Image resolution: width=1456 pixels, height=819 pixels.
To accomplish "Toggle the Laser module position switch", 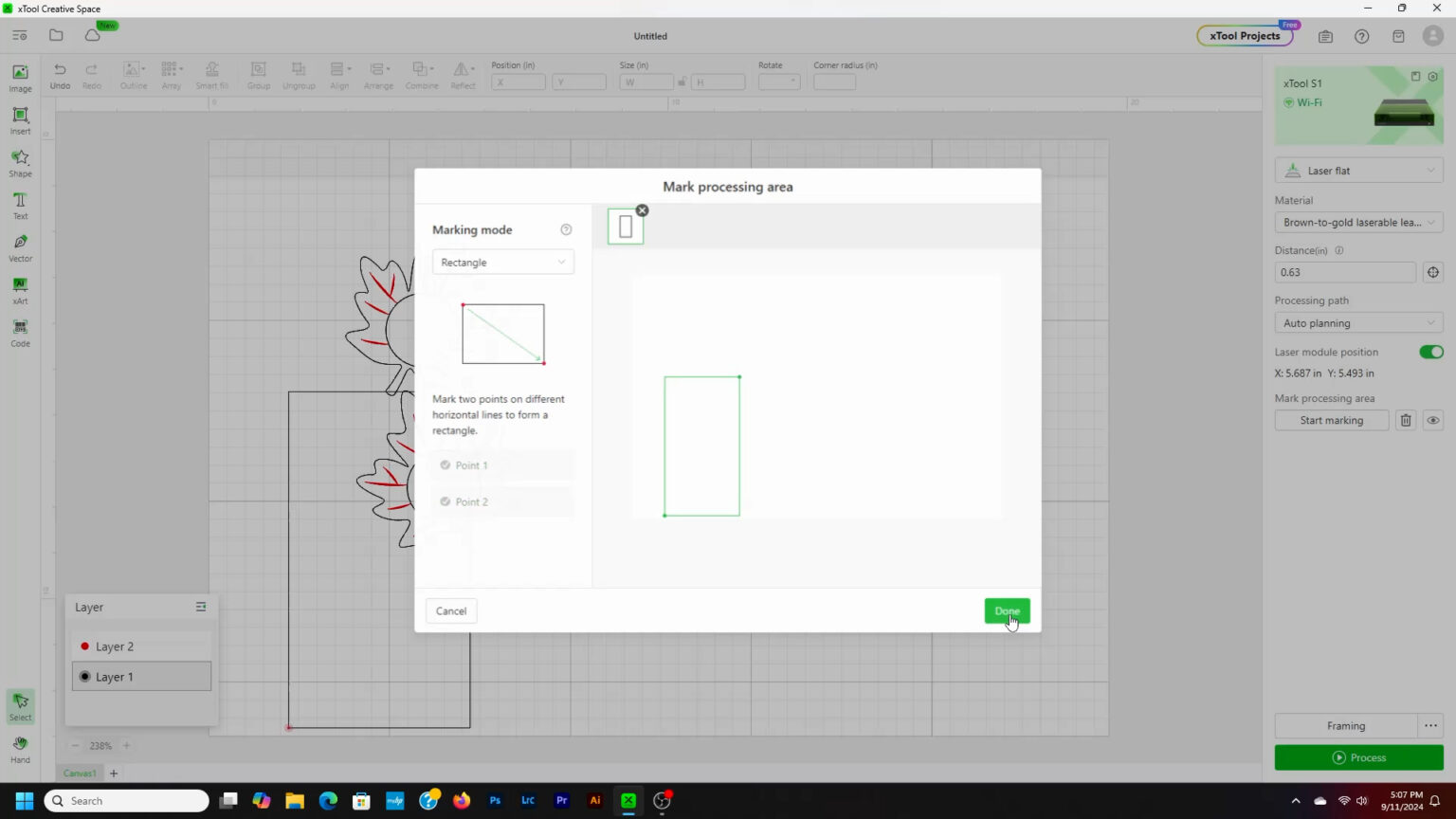I will tap(1430, 352).
